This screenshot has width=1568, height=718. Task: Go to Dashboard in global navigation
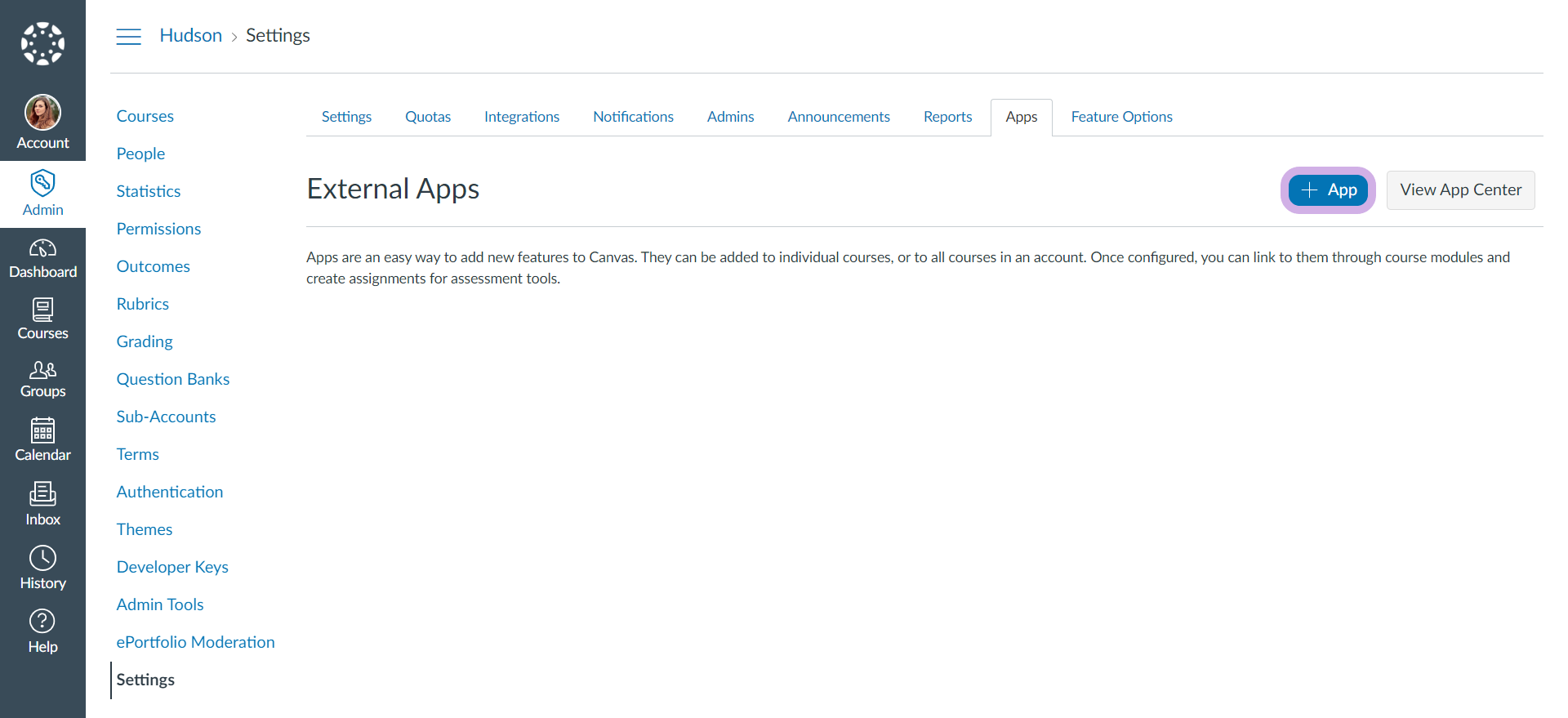point(42,259)
